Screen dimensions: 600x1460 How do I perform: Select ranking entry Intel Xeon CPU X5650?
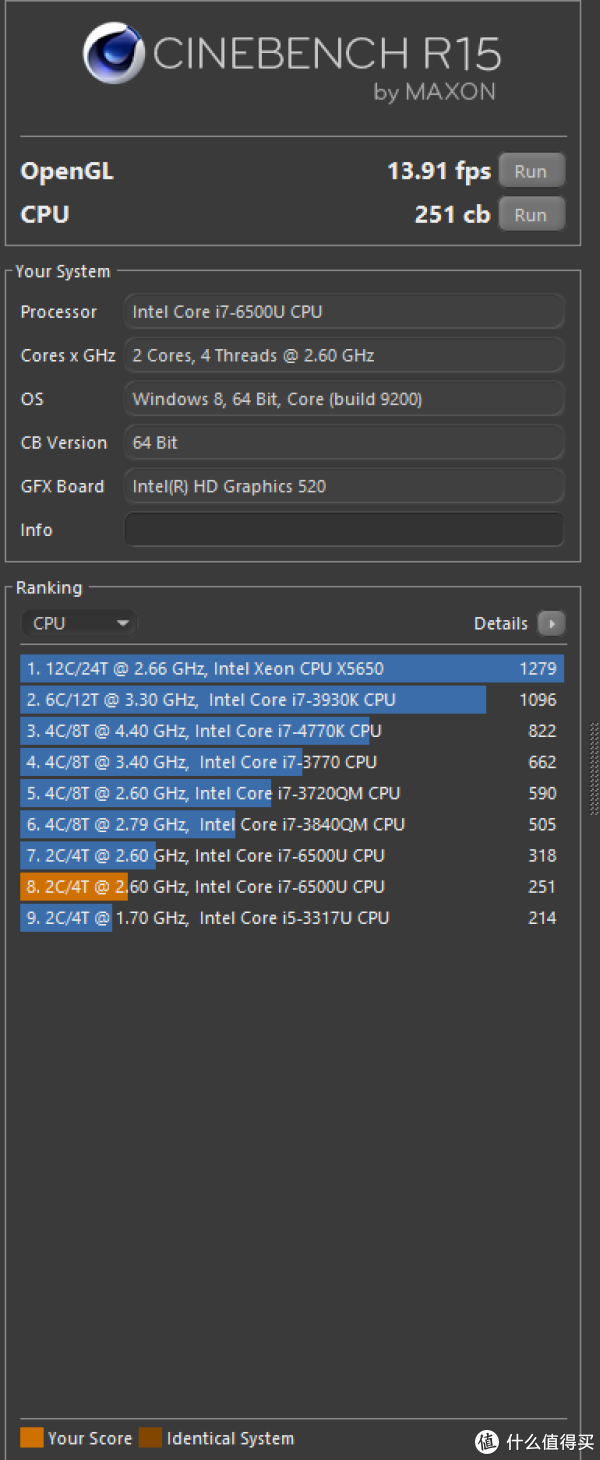[292, 669]
